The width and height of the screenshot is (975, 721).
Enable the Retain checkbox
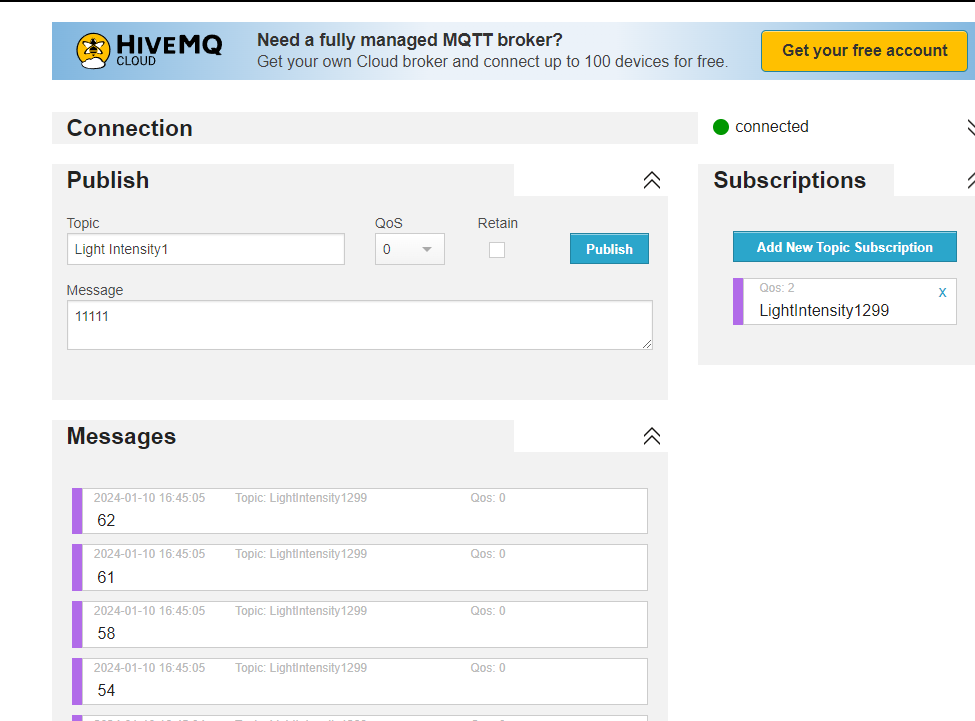click(x=497, y=250)
